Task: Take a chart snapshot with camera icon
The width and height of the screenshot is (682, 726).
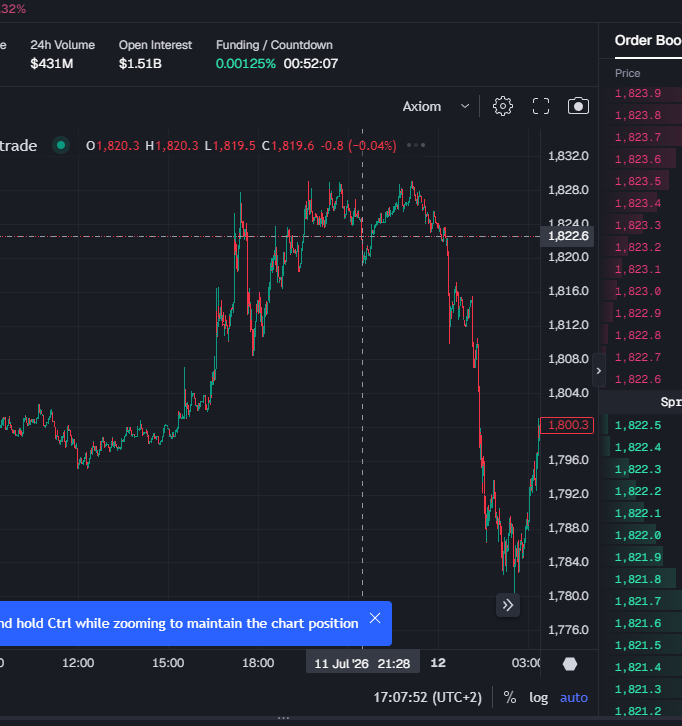Action: coord(578,106)
